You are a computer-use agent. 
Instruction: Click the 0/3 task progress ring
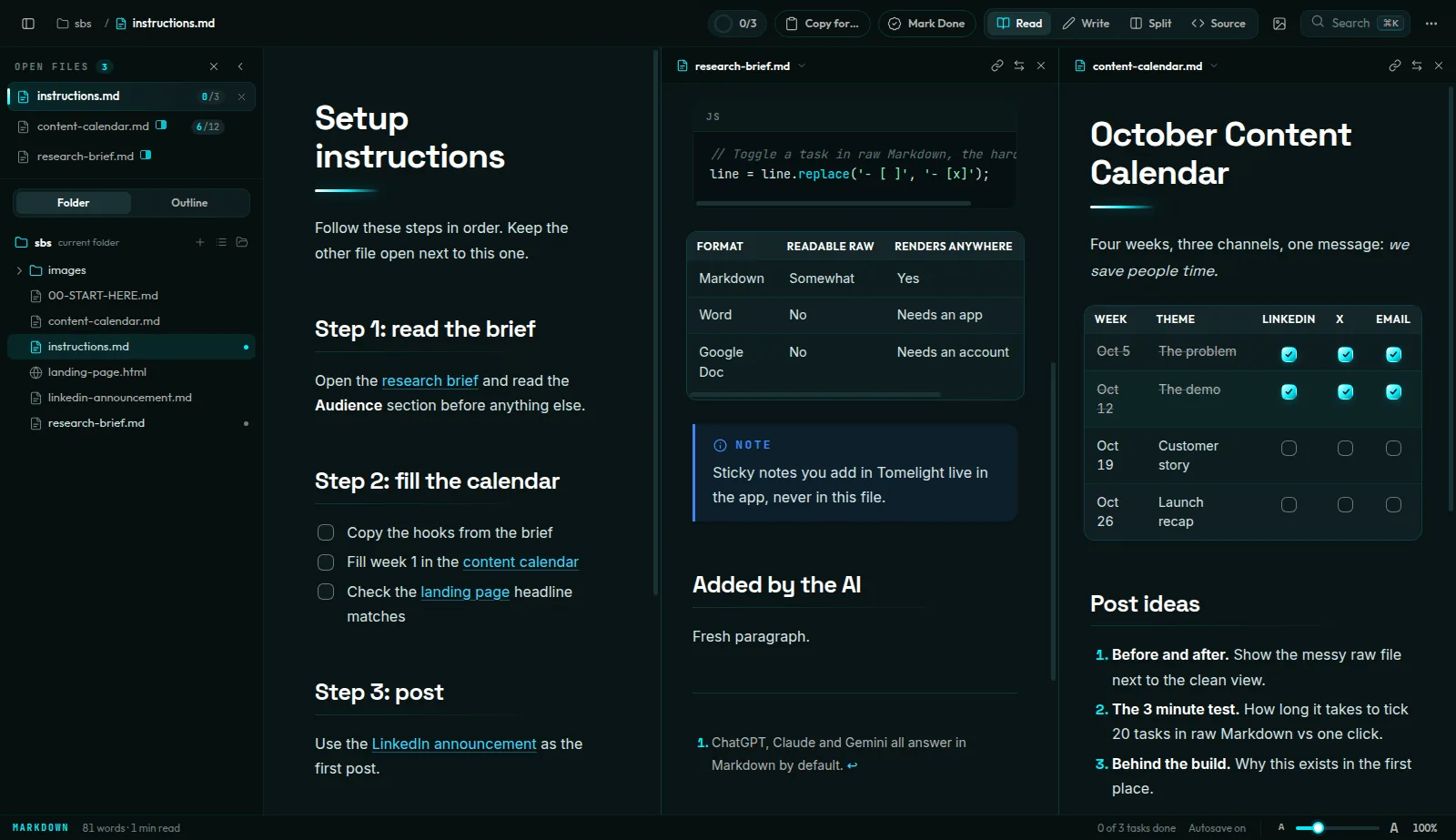[x=723, y=24]
